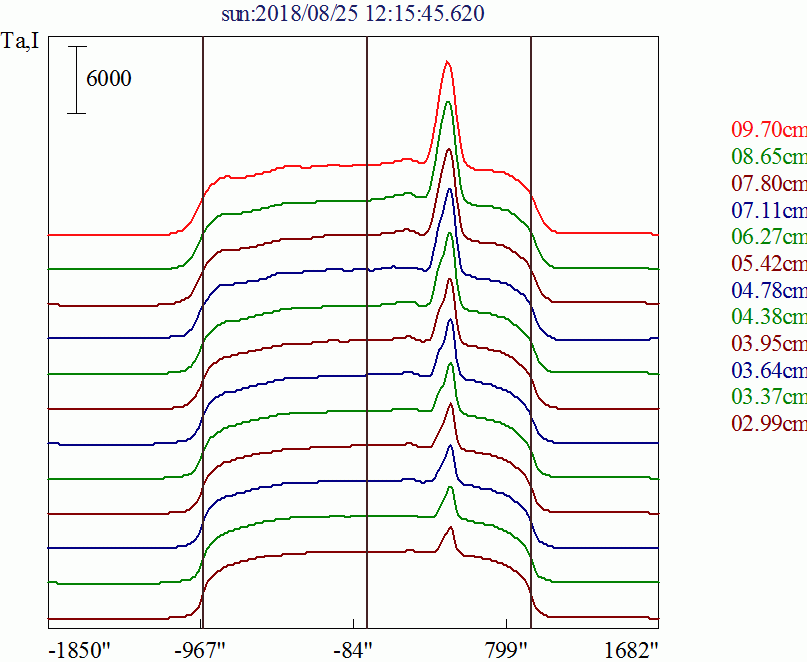807x662 pixels.
Task: Click the sun date and time title
Action: point(353,13)
